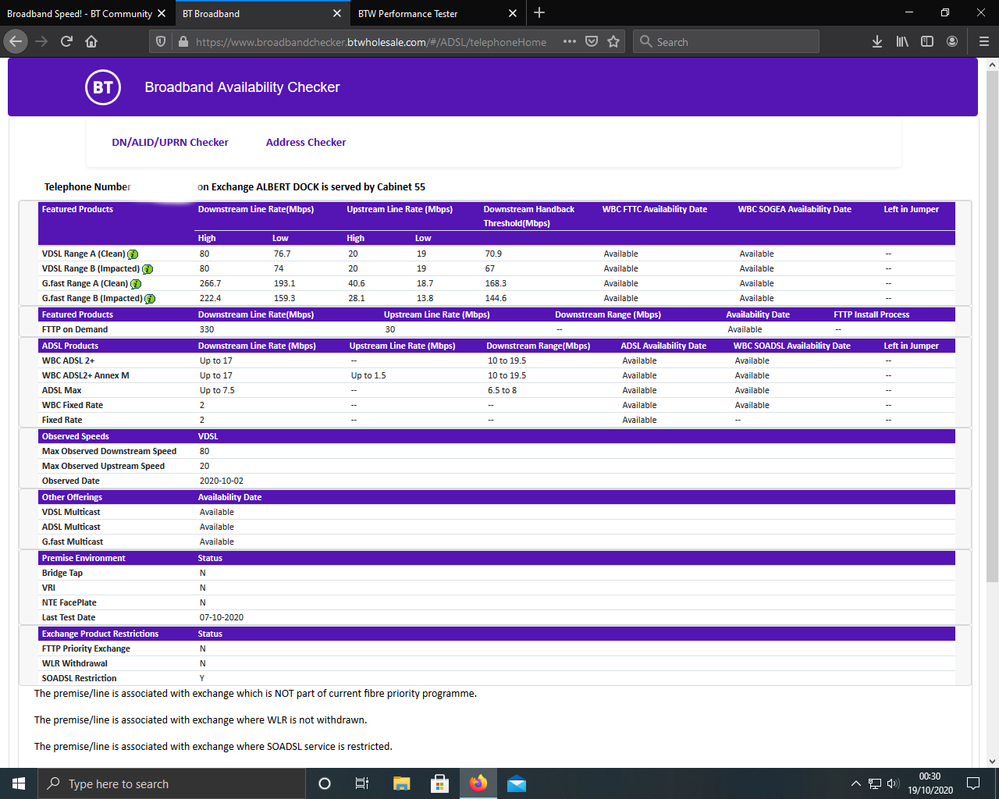Image resolution: width=999 pixels, height=799 pixels.
Task: Open the Firefox hamburger menu
Action: point(980,42)
